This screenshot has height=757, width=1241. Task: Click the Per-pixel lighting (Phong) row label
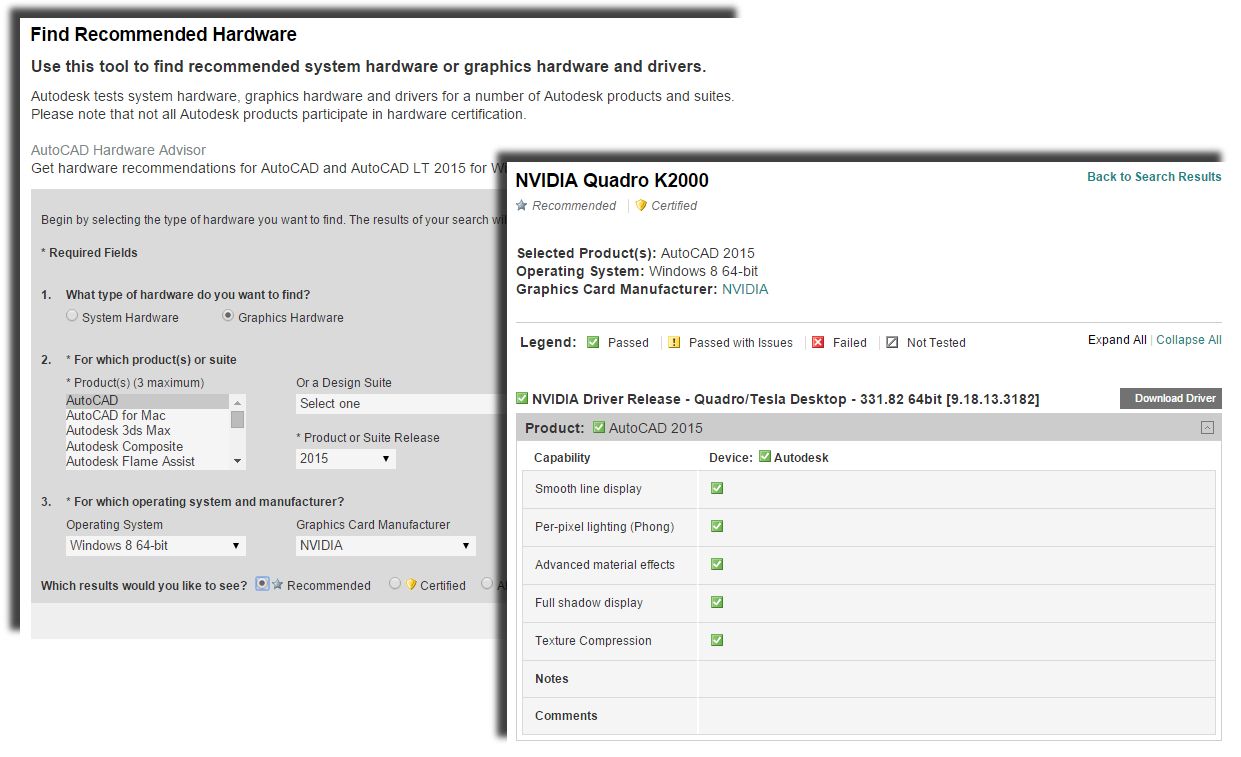tap(604, 527)
